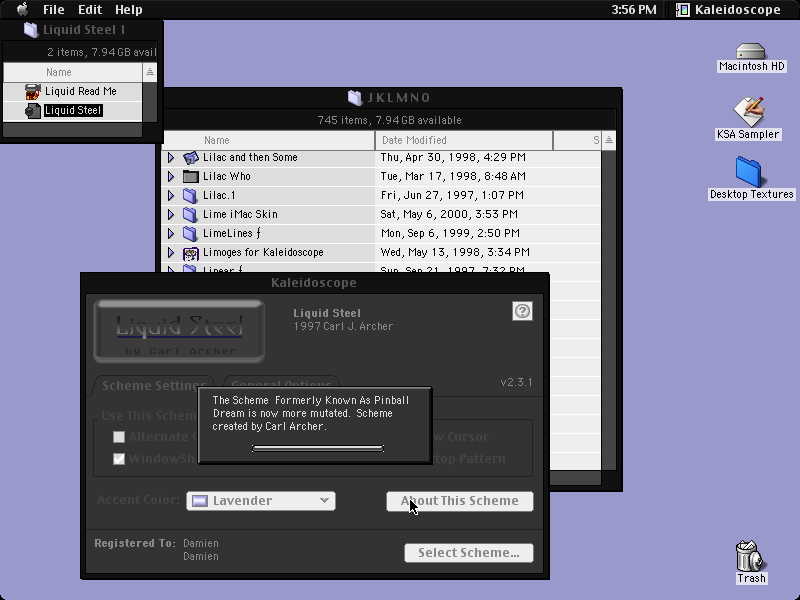Select the Lilac and then Some icon
Viewport: 800px width, 600px height.
190,158
